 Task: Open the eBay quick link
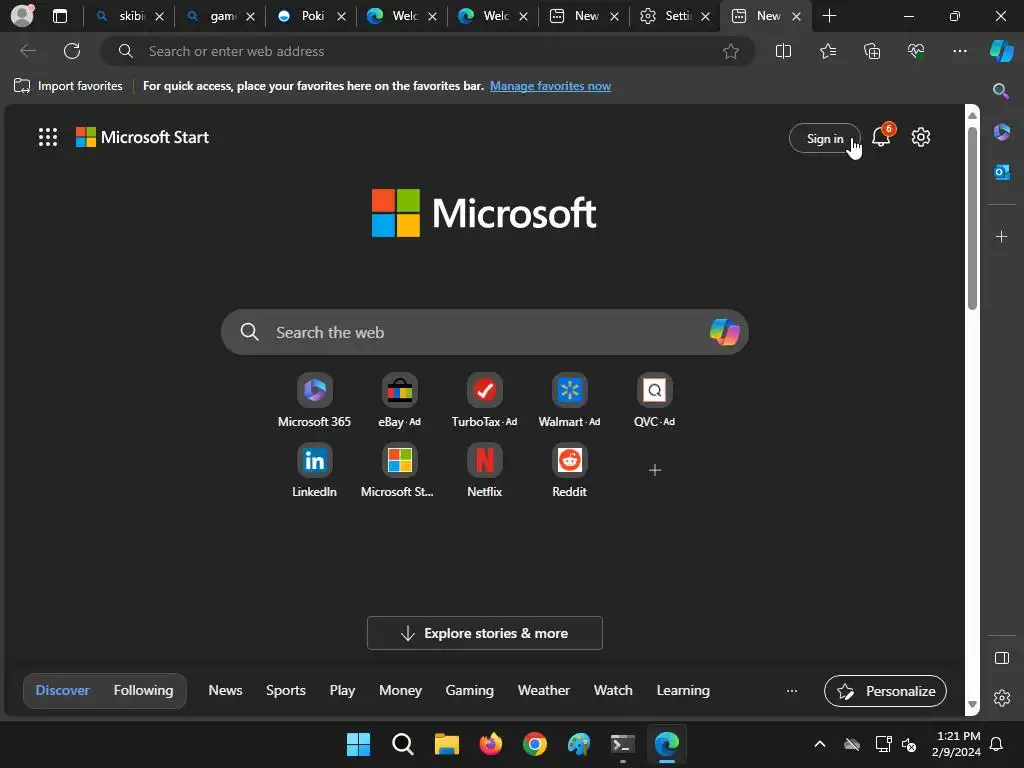click(400, 401)
